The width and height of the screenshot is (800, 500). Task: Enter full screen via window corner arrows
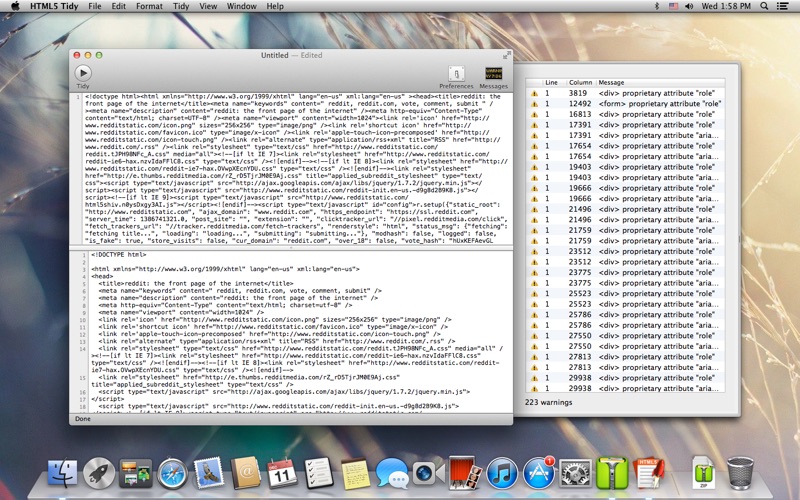coord(506,55)
